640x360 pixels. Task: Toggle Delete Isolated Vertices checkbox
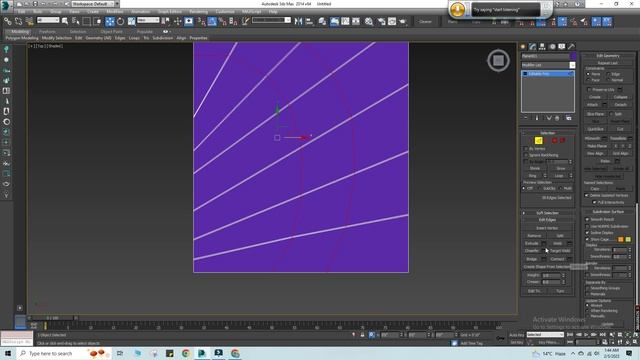click(x=587, y=196)
